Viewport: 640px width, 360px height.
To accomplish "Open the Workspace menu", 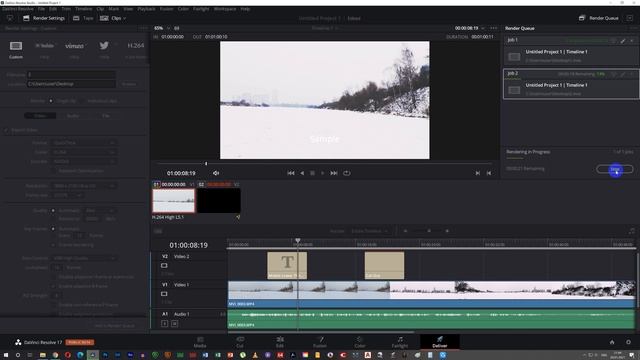I will coord(225,9).
